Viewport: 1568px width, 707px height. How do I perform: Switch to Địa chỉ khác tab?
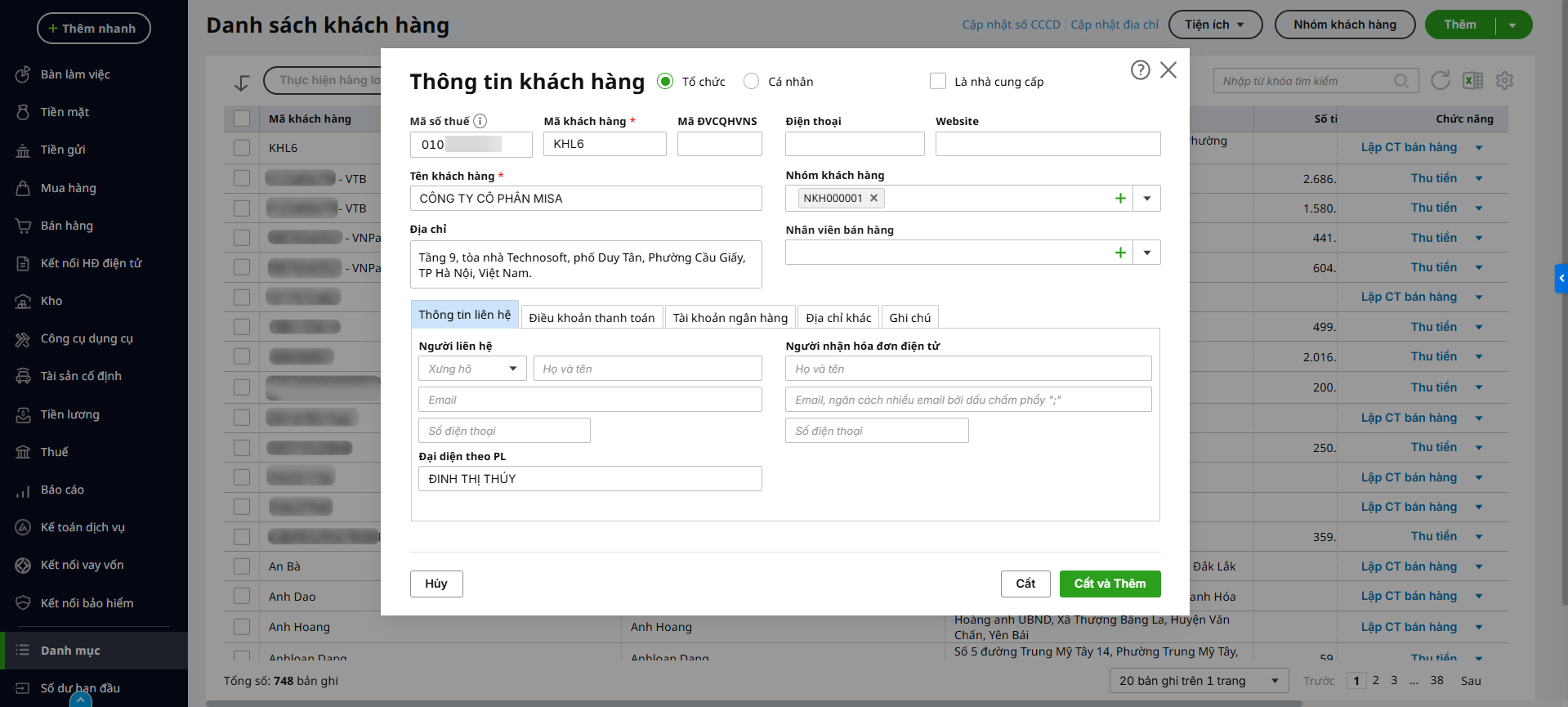(838, 318)
